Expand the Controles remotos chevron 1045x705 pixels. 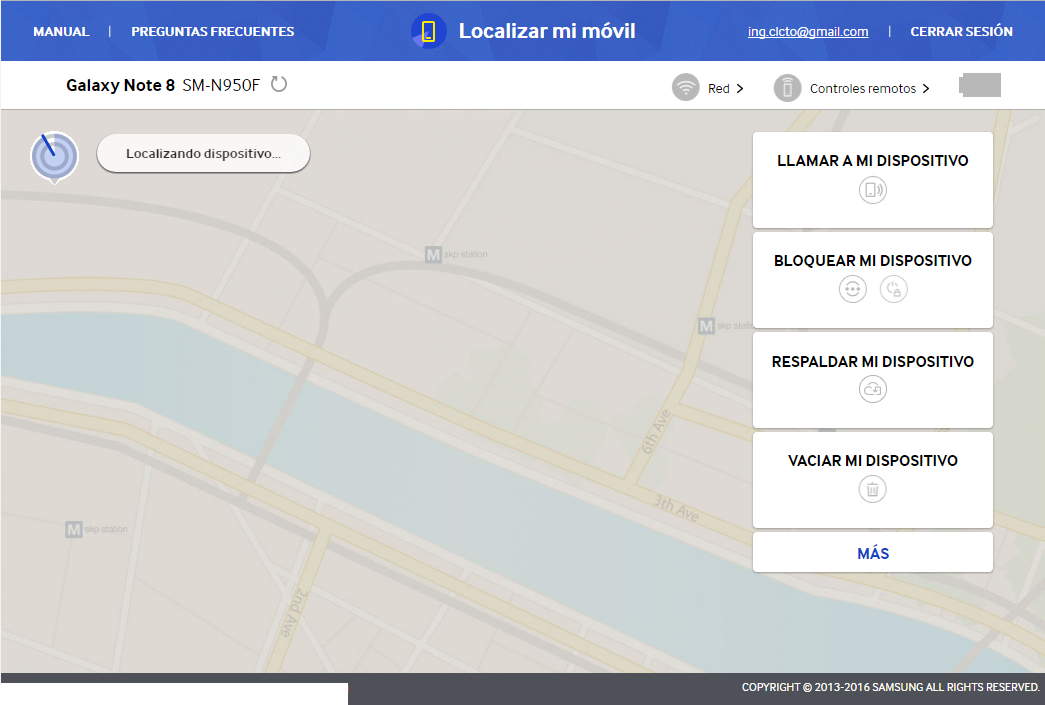click(926, 89)
